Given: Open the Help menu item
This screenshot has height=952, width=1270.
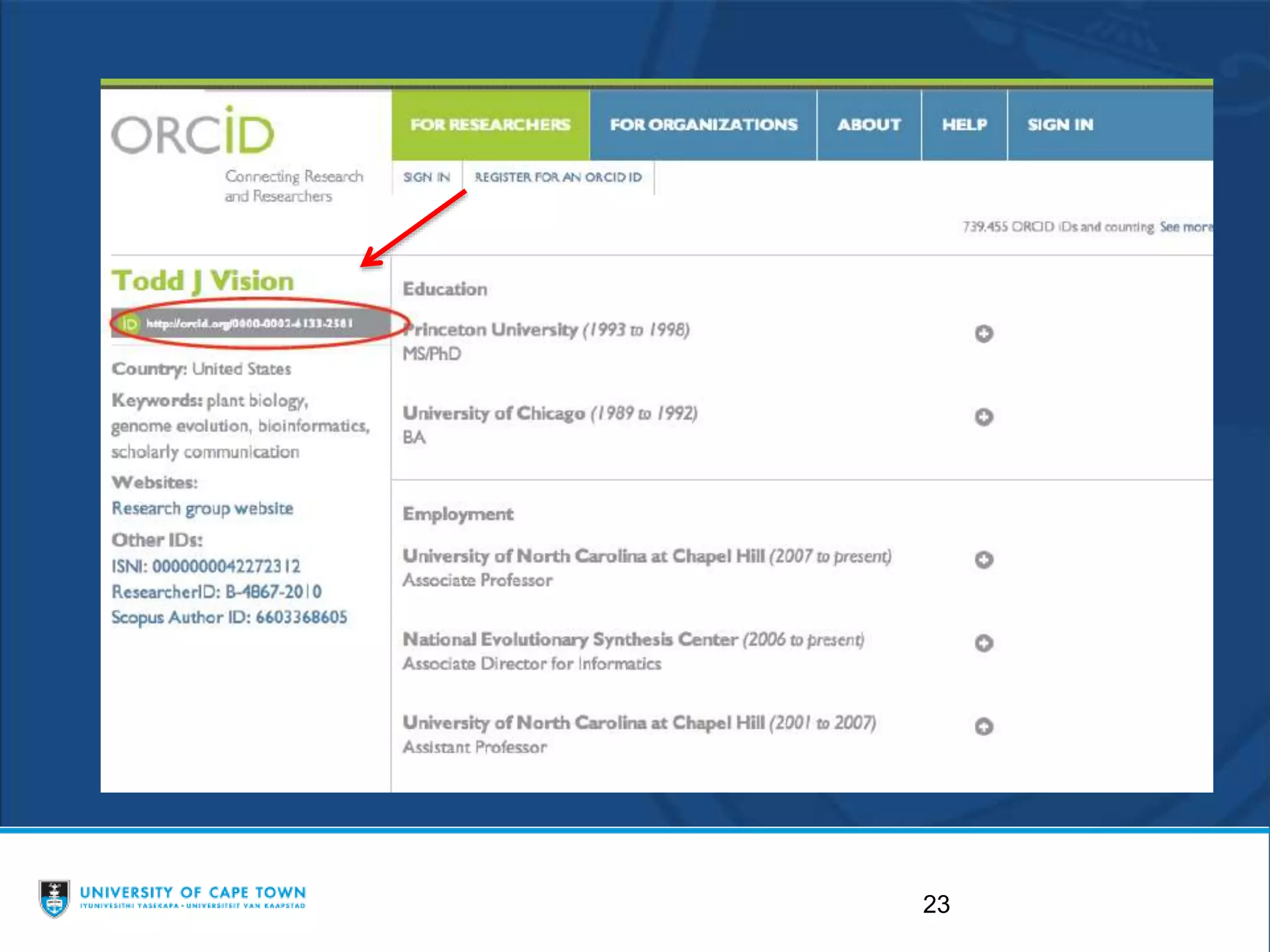Looking at the screenshot, I should [964, 125].
